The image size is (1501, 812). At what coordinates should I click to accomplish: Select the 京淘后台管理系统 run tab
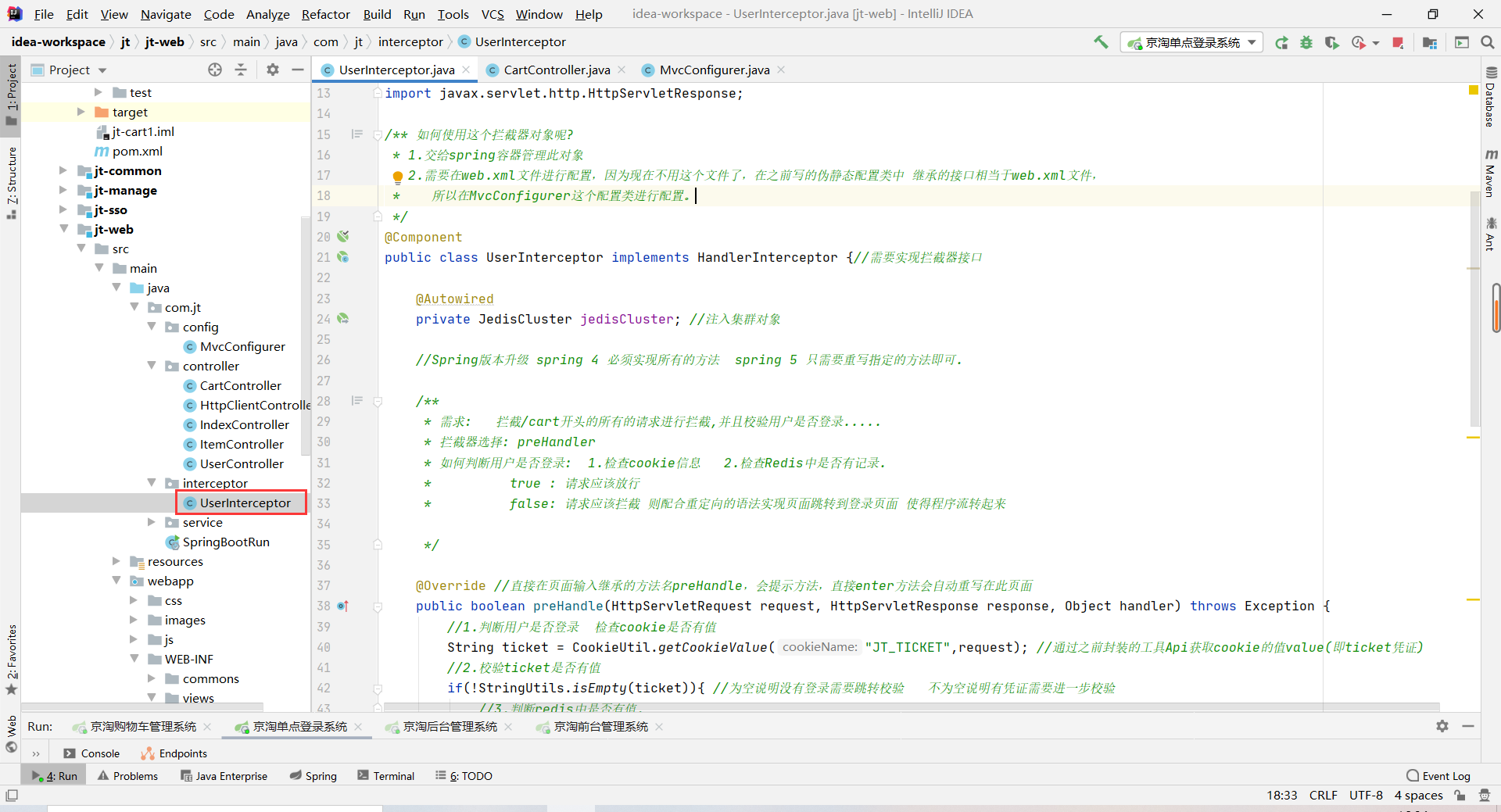450,727
